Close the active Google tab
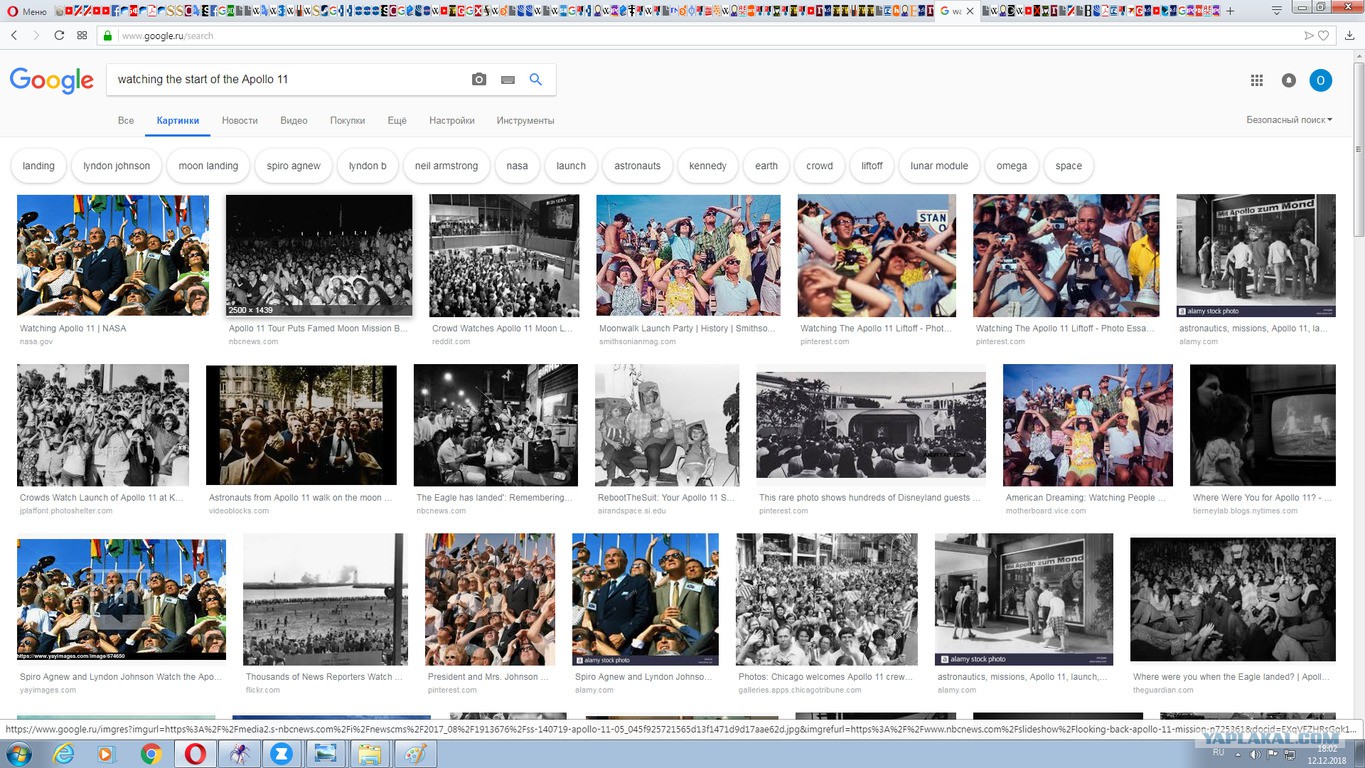Image resolution: width=1365 pixels, height=768 pixels. click(x=970, y=11)
